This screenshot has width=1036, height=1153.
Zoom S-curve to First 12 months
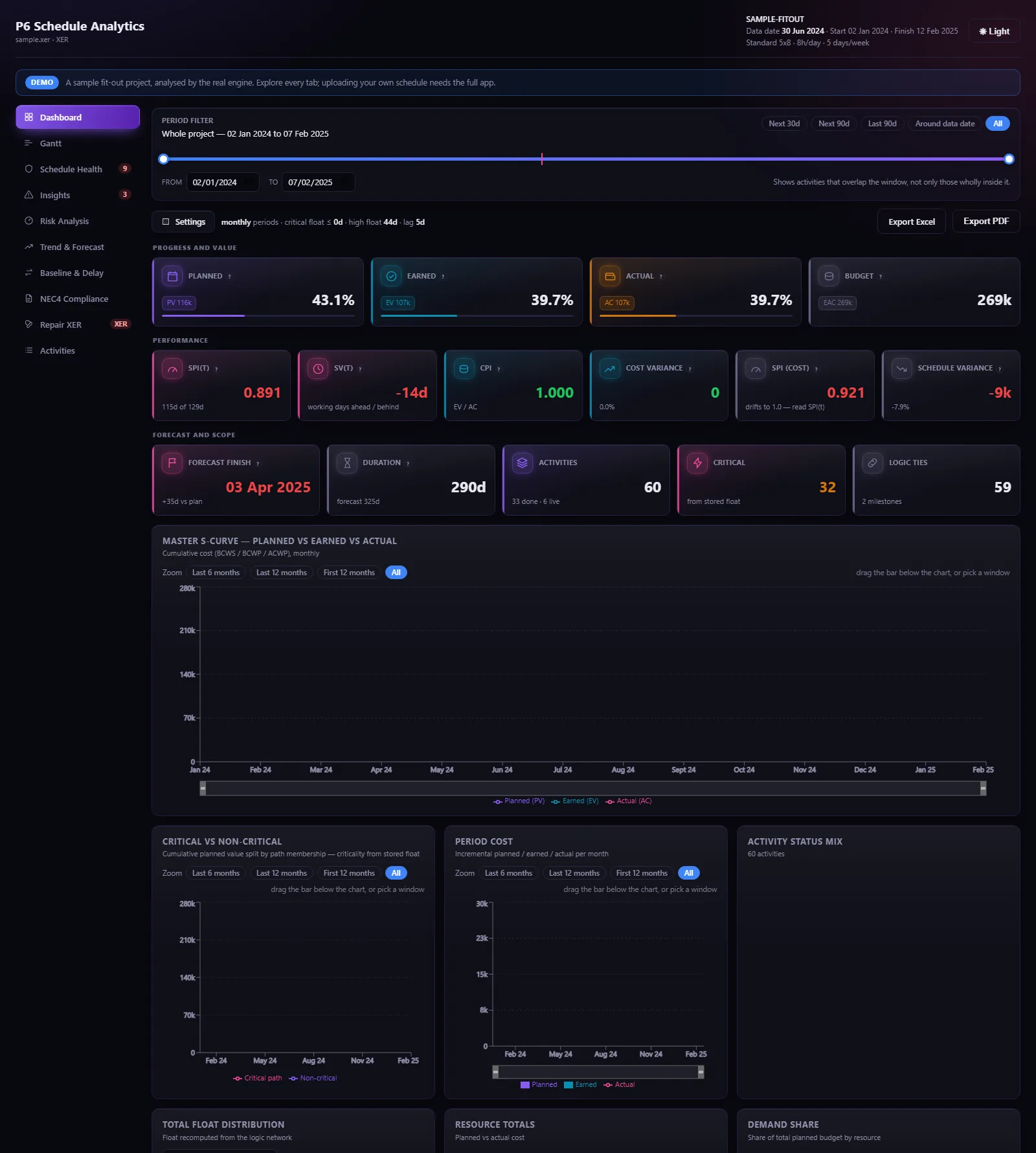point(349,573)
